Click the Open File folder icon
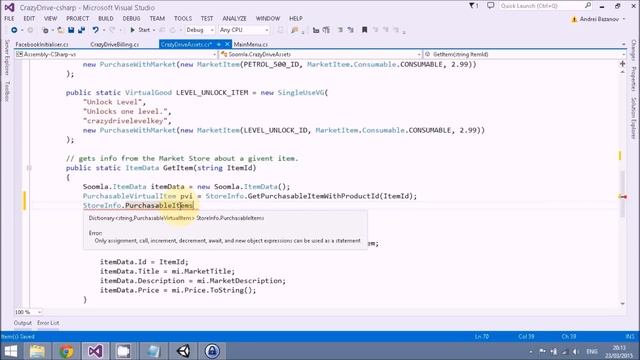Image resolution: width=640 pixels, height=360 pixels. click(60, 30)
